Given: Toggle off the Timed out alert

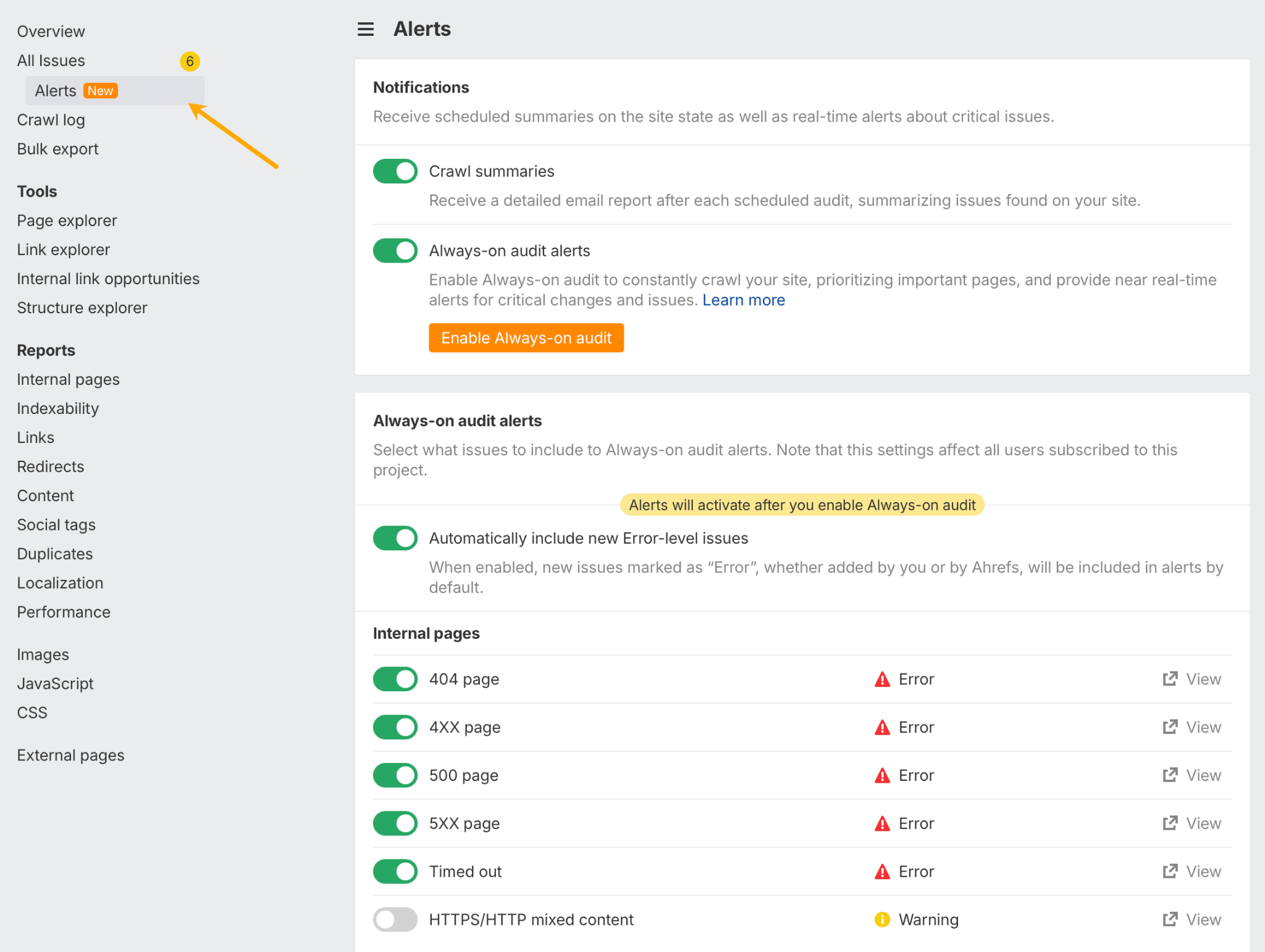Looking at the screenshot, I should click(x=395, y=871).
